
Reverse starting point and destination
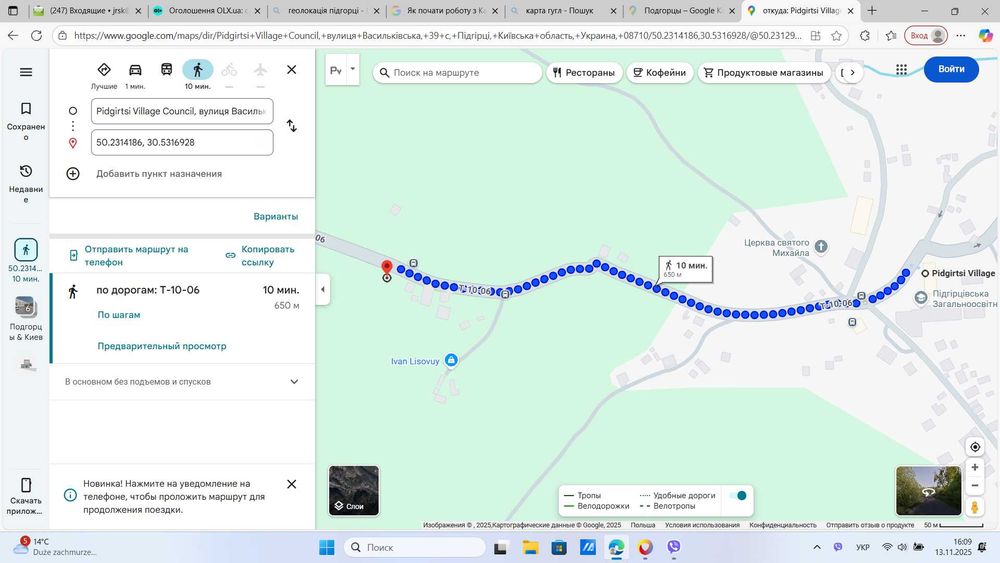[x=291, y=126]
